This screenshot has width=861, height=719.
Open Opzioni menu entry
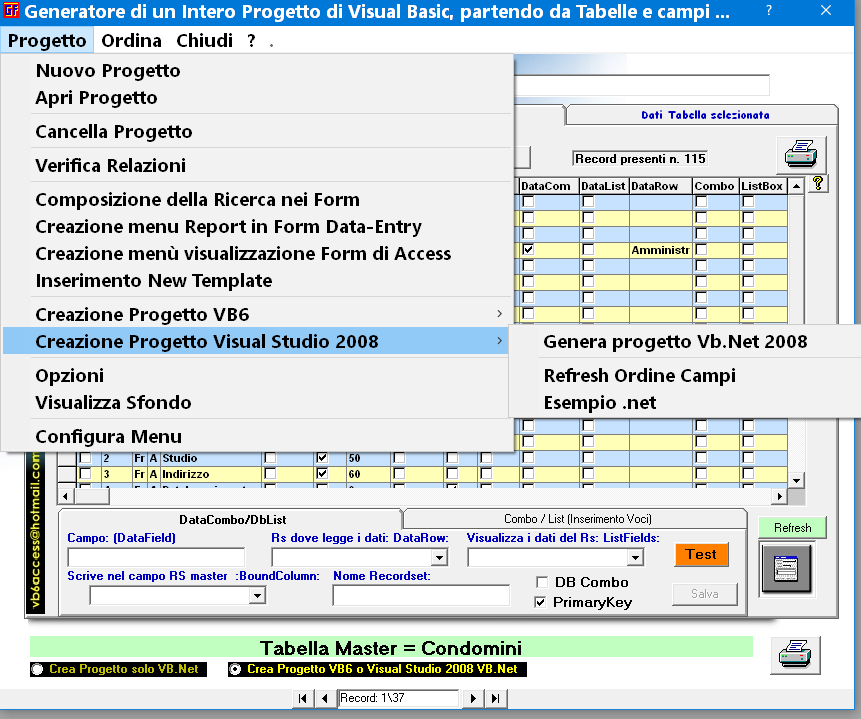coord(70,376)
